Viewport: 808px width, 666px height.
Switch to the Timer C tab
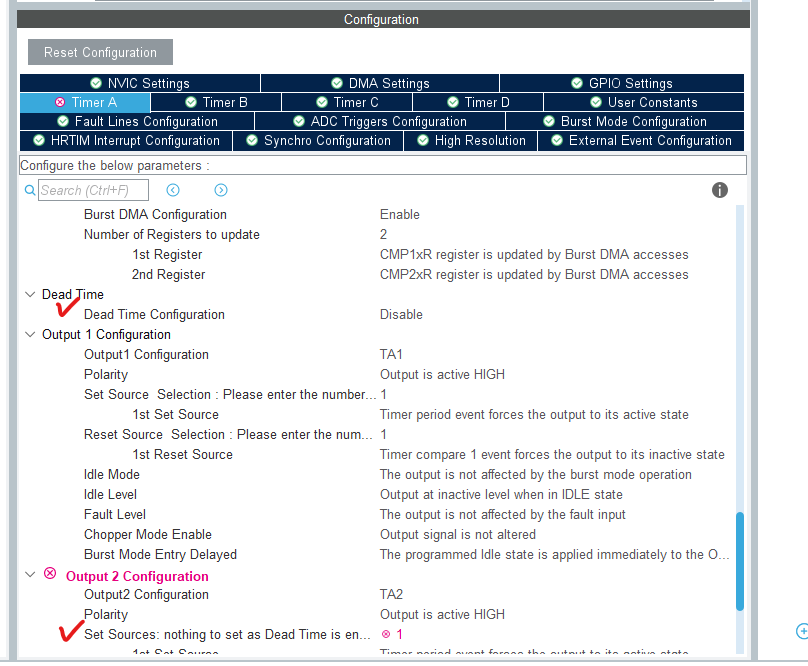tap(347, 102)
